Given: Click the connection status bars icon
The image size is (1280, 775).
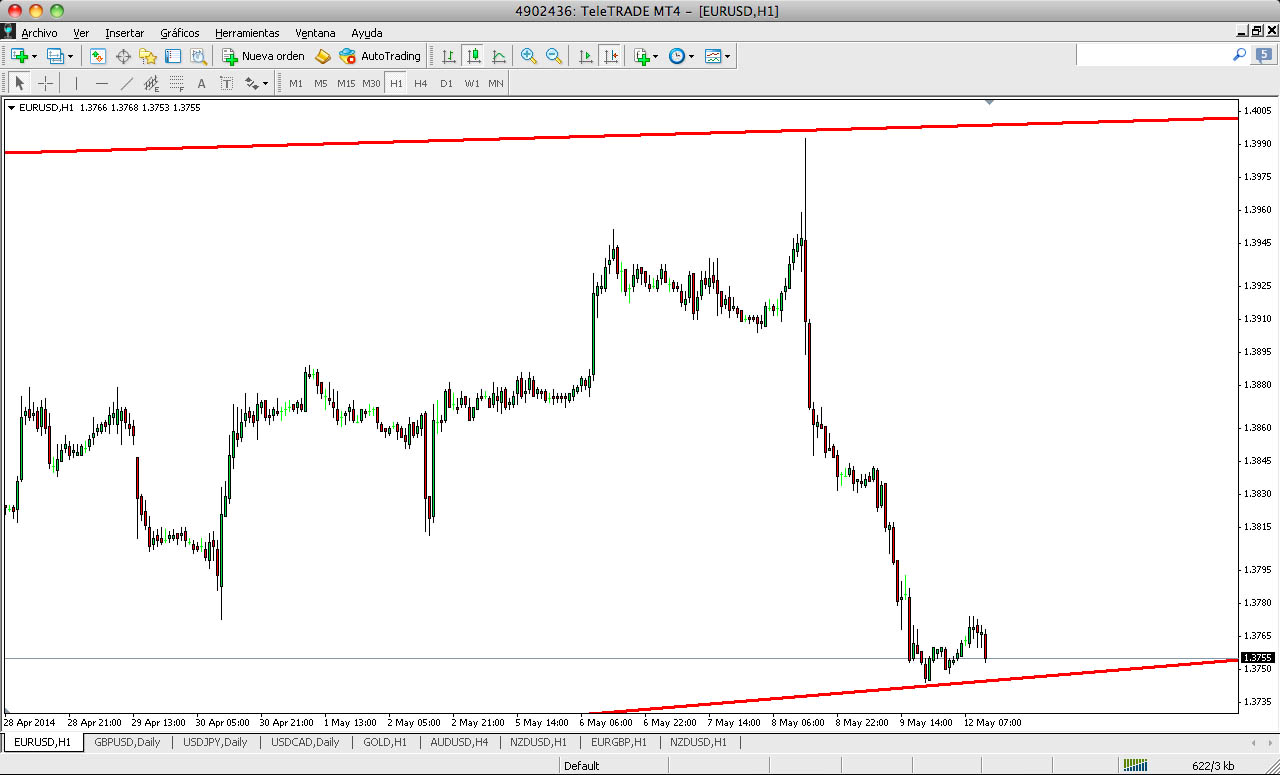Looking at the screenshot, I should point(1135,765).
